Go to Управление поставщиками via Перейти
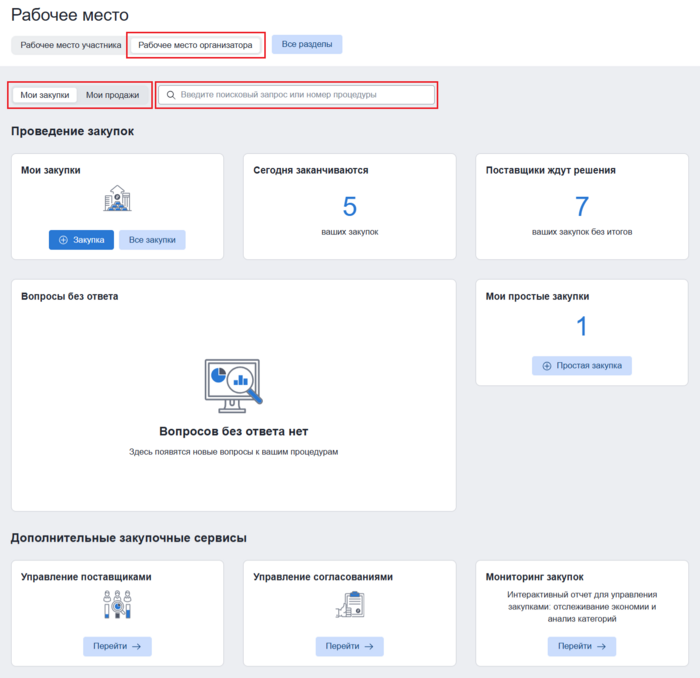Viewport: 700px width, 678px height. point(117,647)
